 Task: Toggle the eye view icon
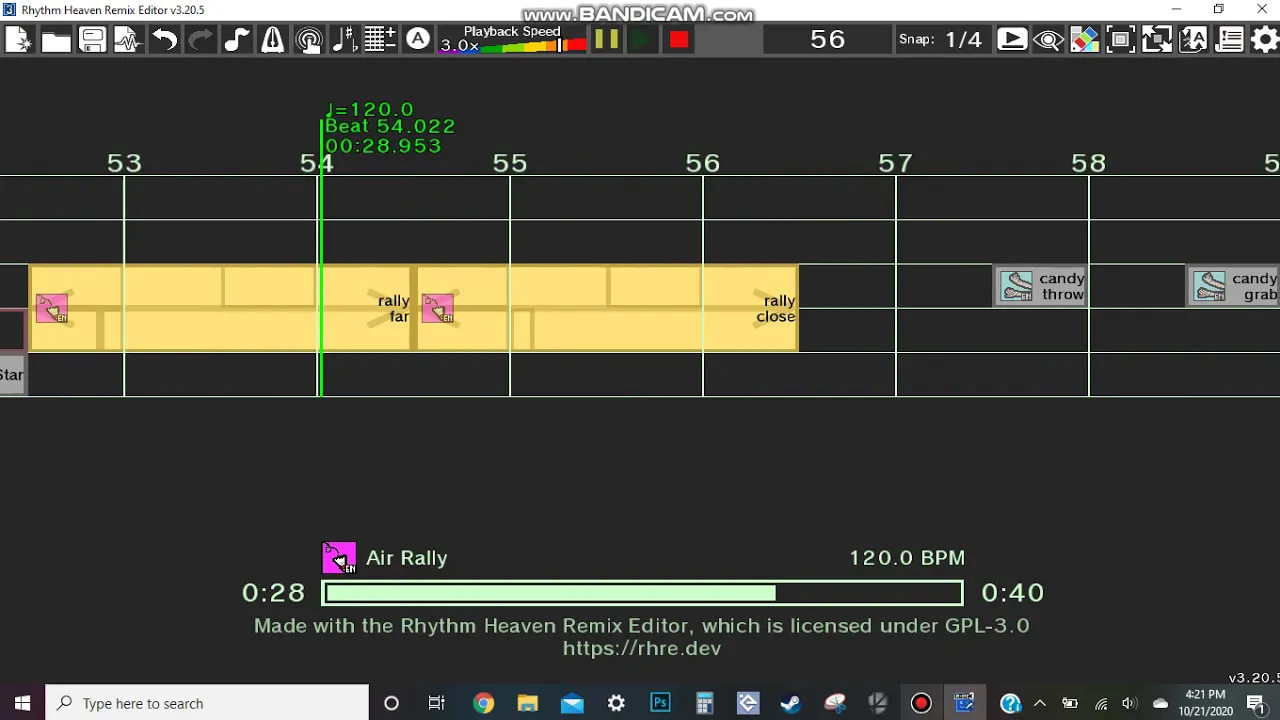[x=1048, y=40]
